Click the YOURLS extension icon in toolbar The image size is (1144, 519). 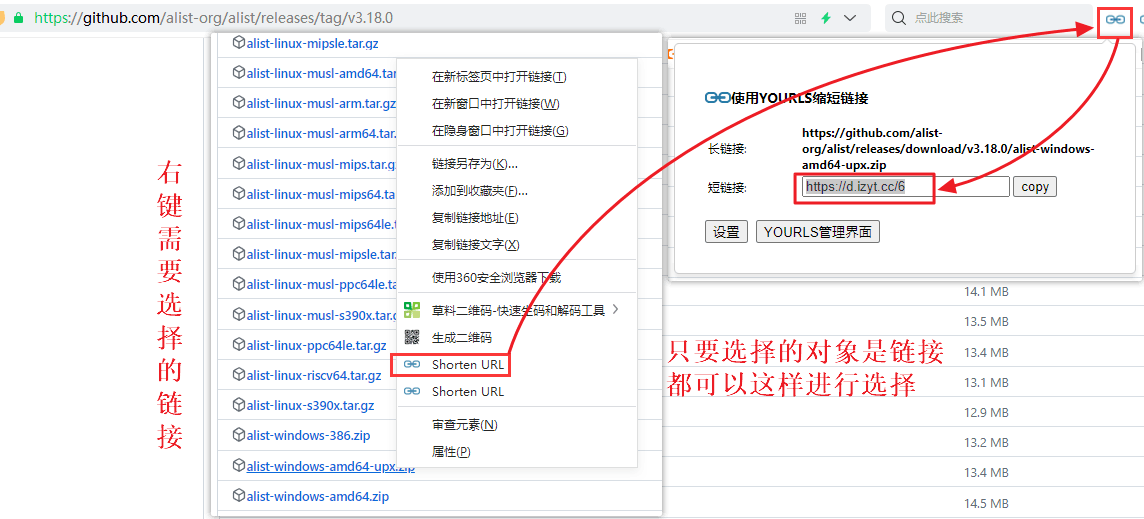click(1114, 19)
